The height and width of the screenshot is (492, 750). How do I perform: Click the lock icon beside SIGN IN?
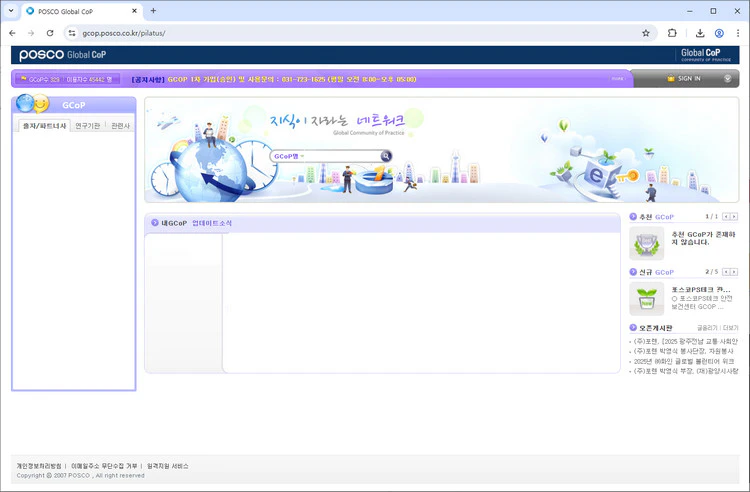671,79
